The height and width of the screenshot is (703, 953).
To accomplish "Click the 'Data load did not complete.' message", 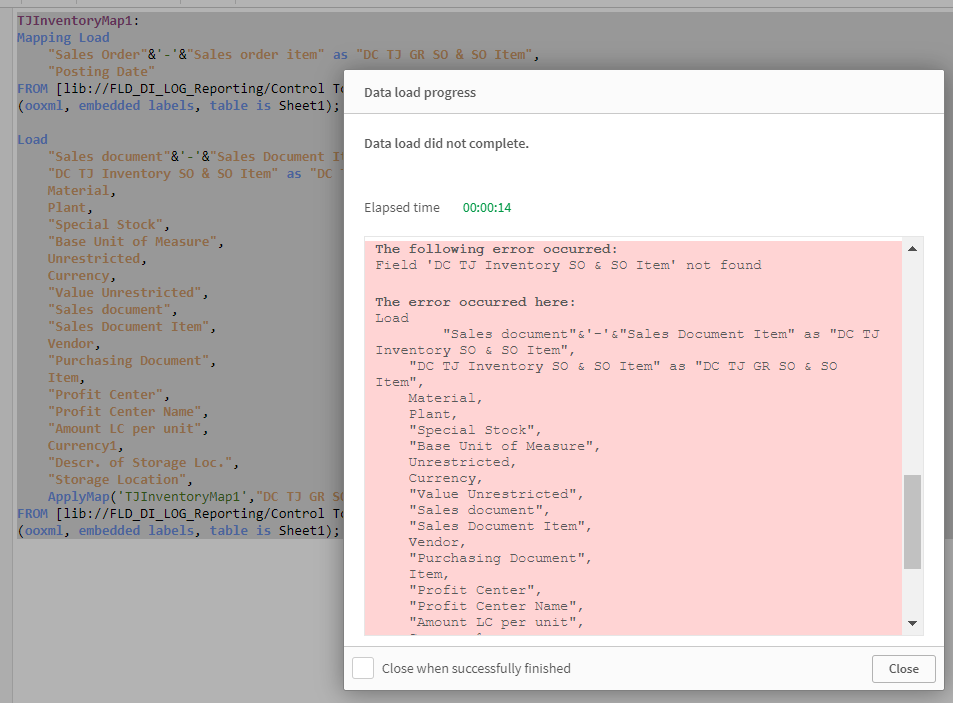I will (446, 144).
